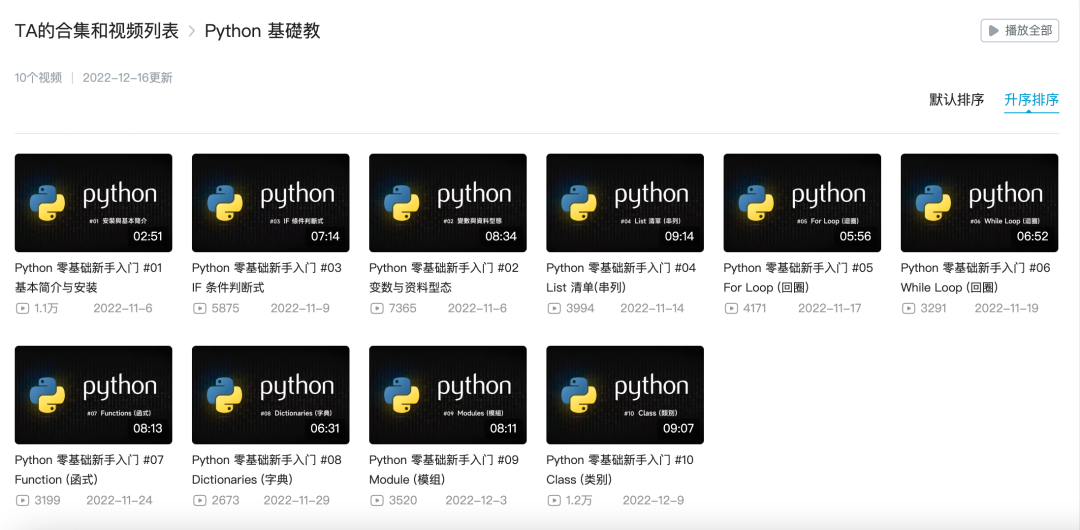The image size is (1080, 530).
Task: Open thumbnail of video #02 变数与资料型态
Action: 448,203
